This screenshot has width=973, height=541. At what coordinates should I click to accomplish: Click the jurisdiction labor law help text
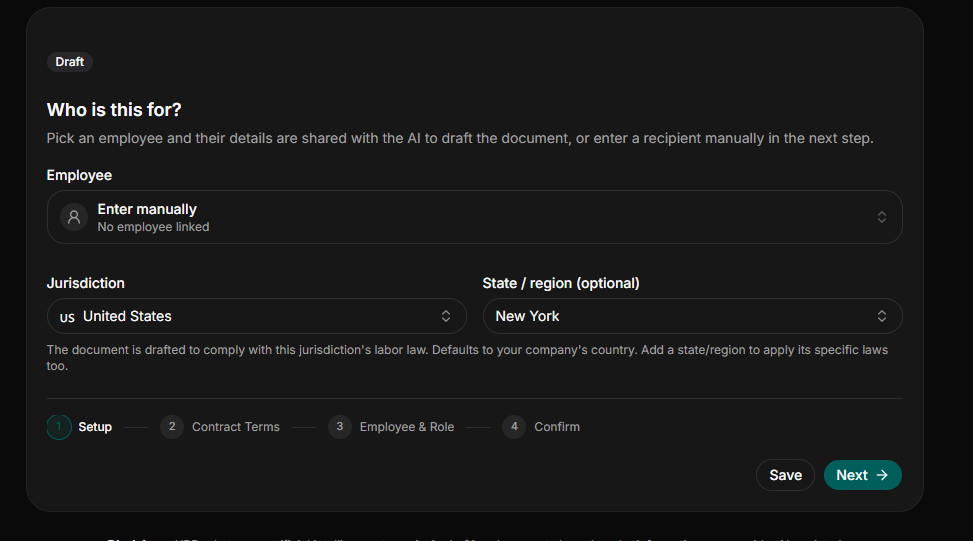(467, 358)
